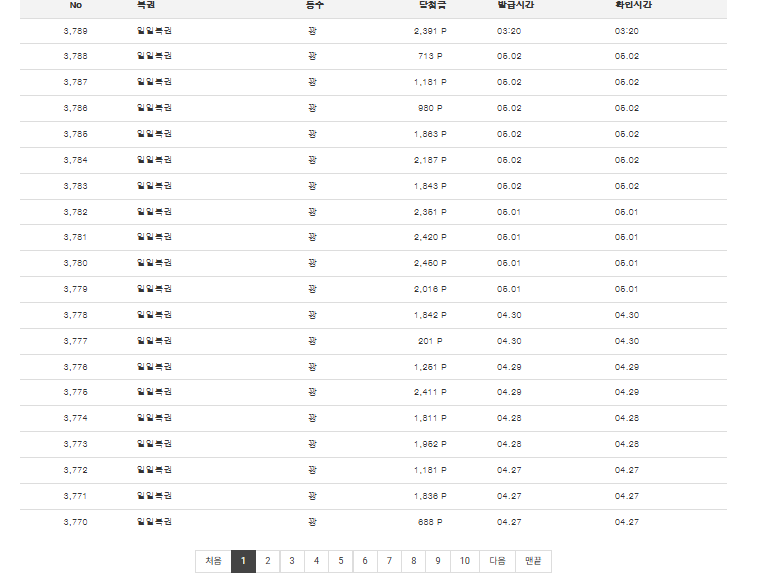This screenshot has height=588, width=764.
Task: Click the No column header
Action: (76, 5)
